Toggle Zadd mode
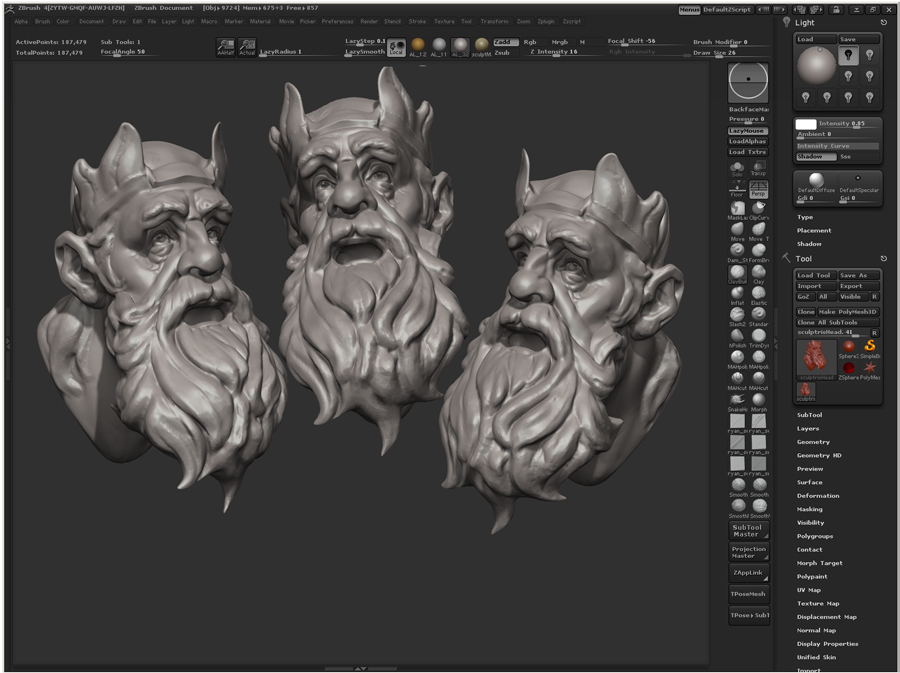This screenshot has width=900, height=673. [x=506, y=42]
